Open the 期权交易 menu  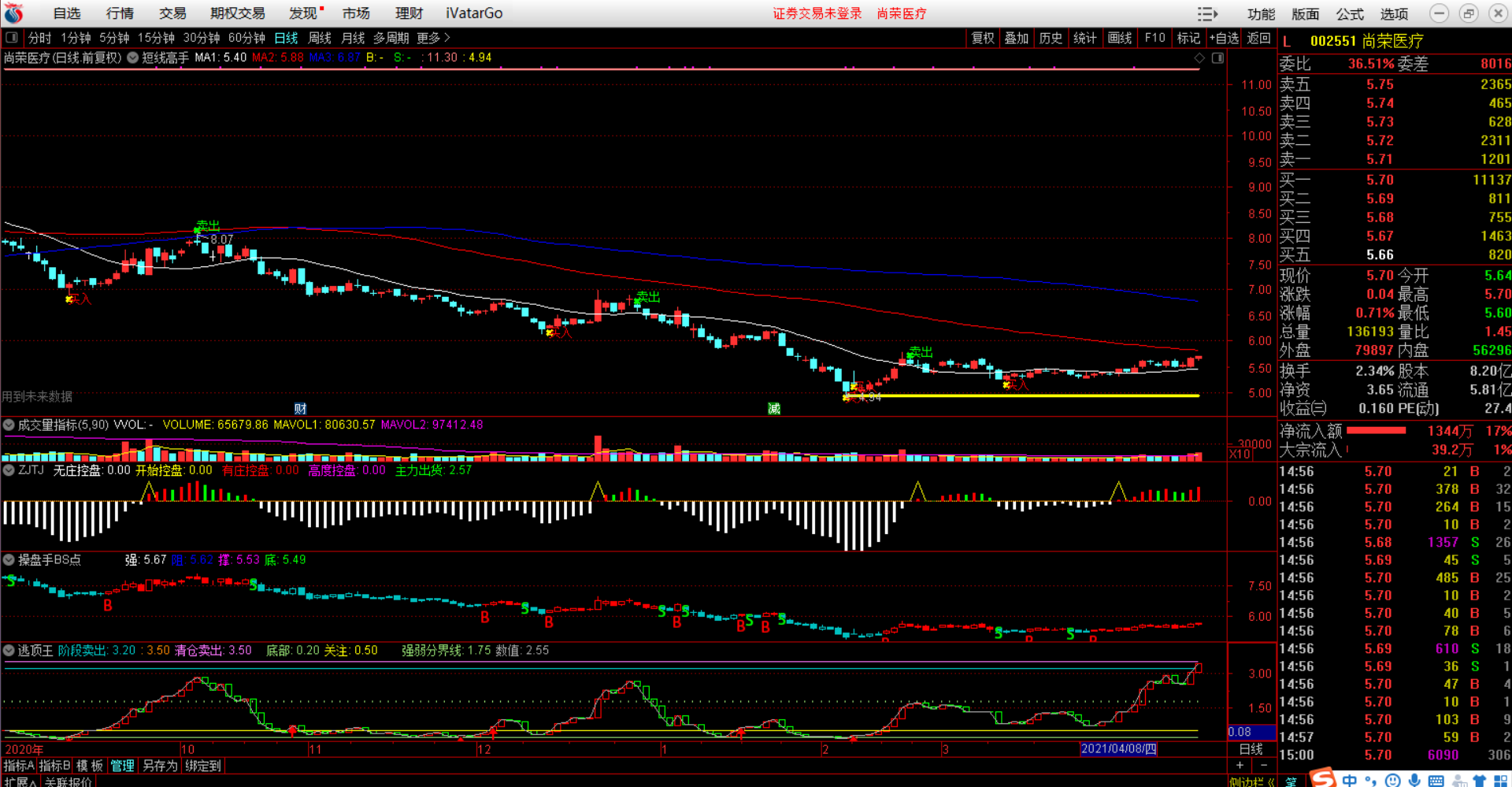tap(238, 13)
